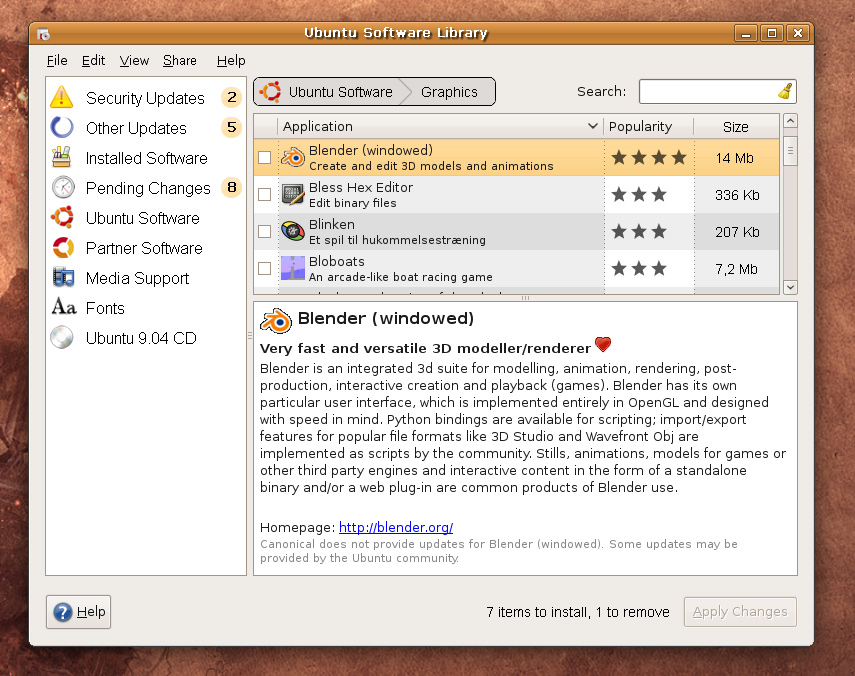Viewport: 855px width, 676px height.
Task: Check the Bloboats checkbox
Action: tap(264, 269)
